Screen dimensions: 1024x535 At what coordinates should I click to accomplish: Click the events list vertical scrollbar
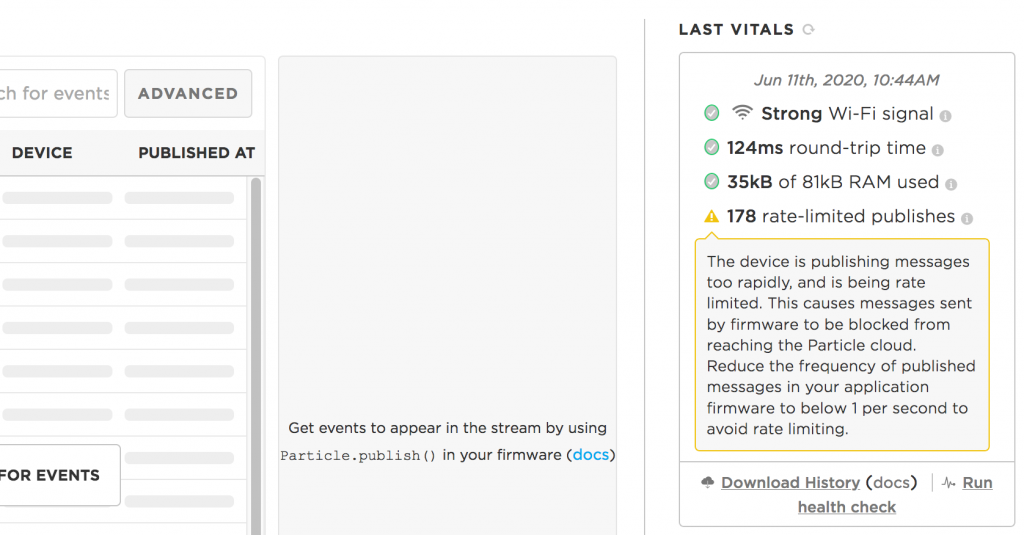coord(255,356)
